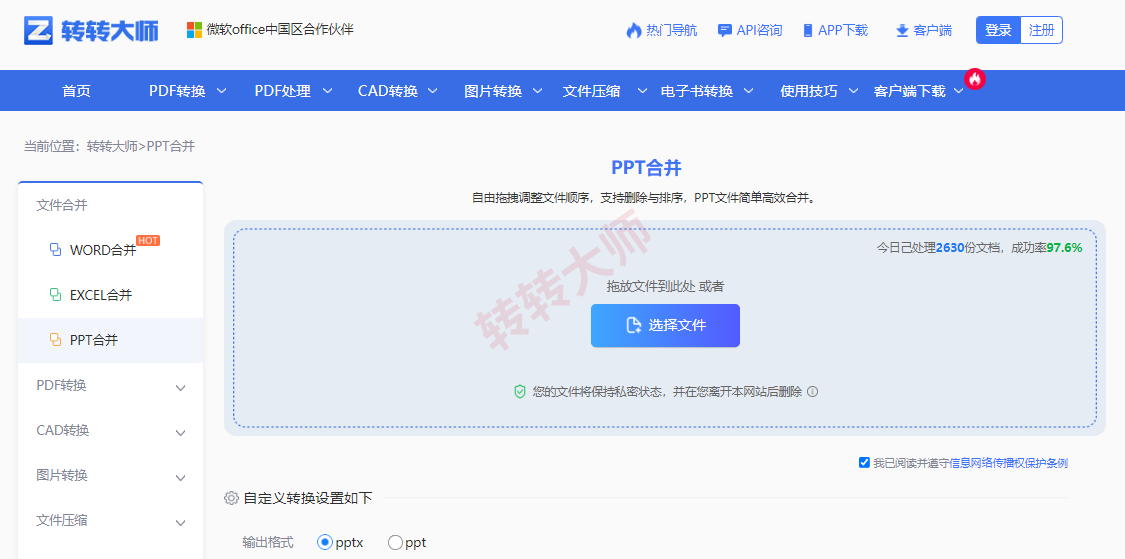Click the 注册 register button
This screenshot has height=559, width=1125.
coord(1041,30)
